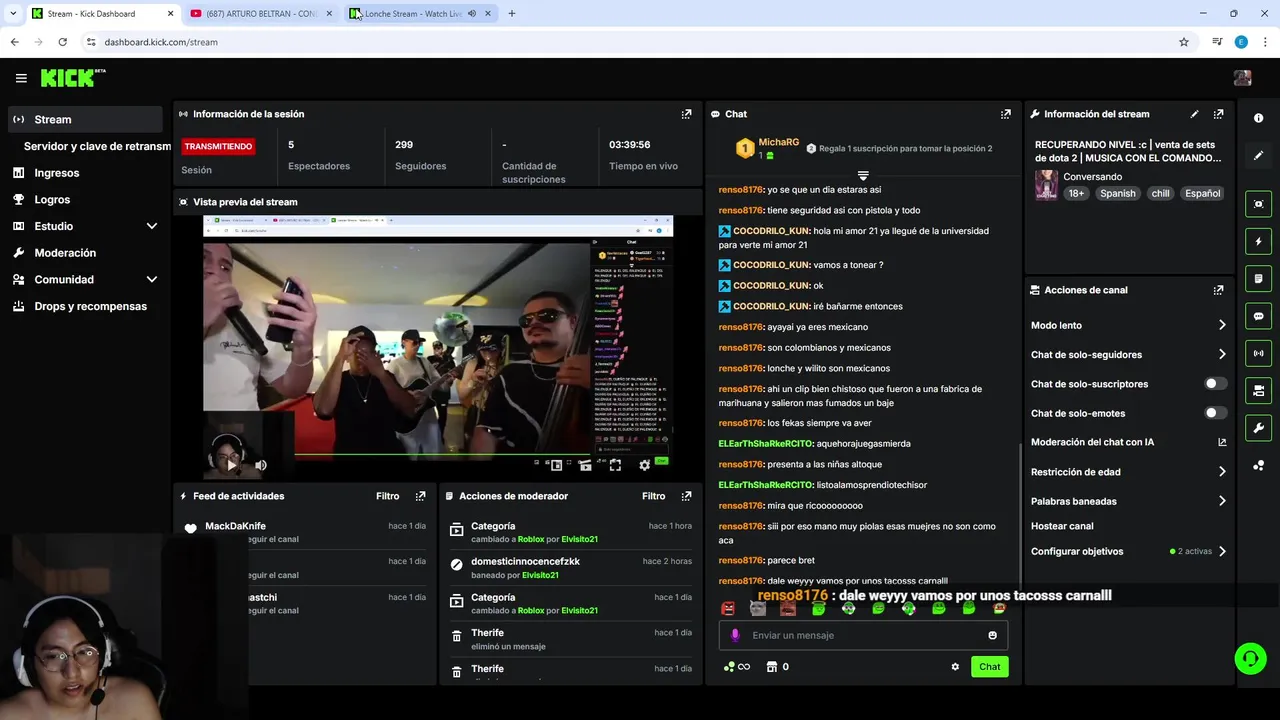
Task: Pop out the Chat panel
Action: click(1005, 114)
